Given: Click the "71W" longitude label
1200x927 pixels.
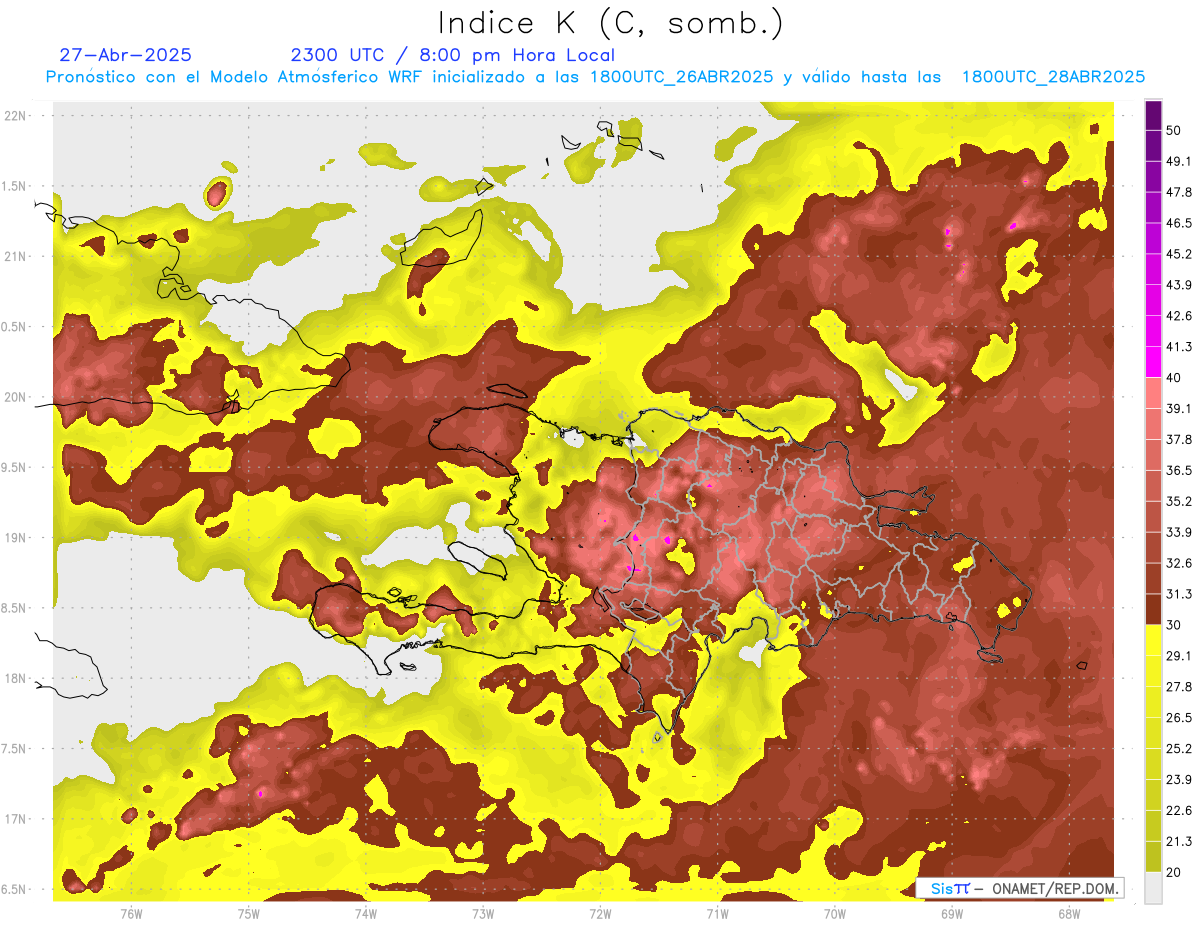Looking at the screenshot, I should [717, 913].
